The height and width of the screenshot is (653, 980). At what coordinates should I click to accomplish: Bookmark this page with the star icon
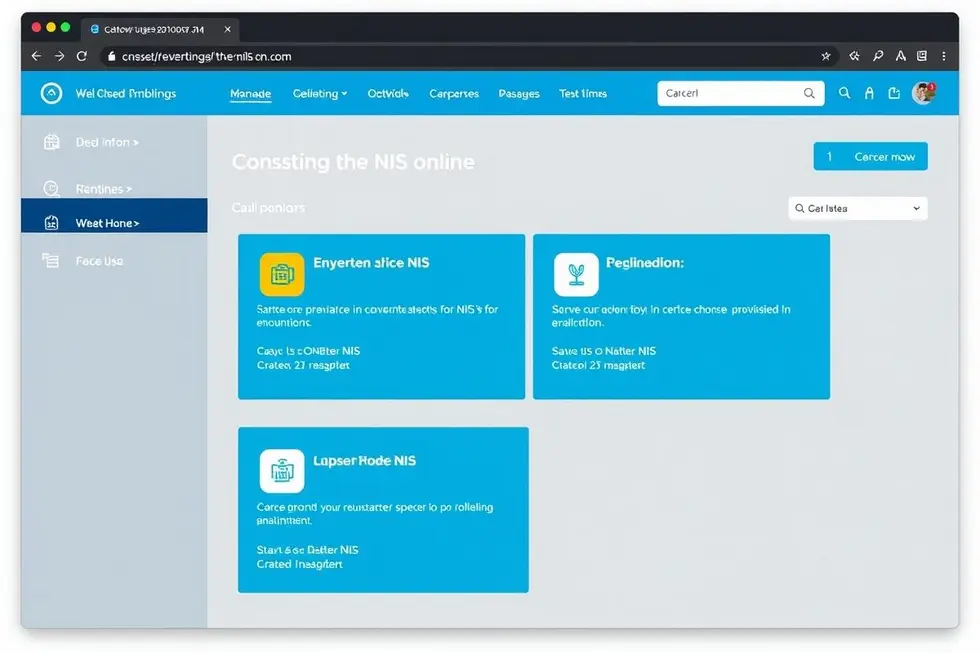(825, 57)
